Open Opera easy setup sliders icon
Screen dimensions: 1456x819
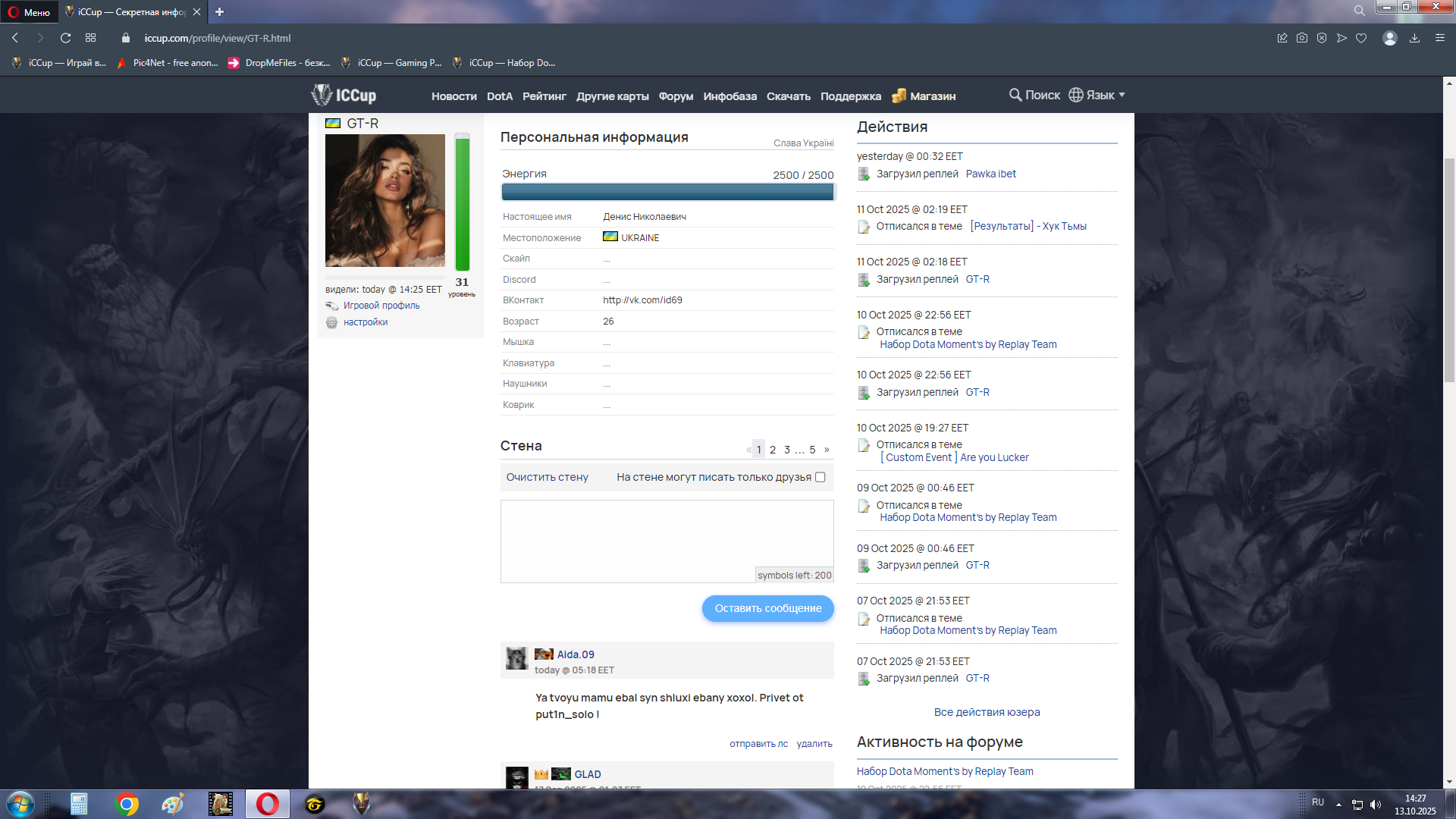coord(1439,38)
